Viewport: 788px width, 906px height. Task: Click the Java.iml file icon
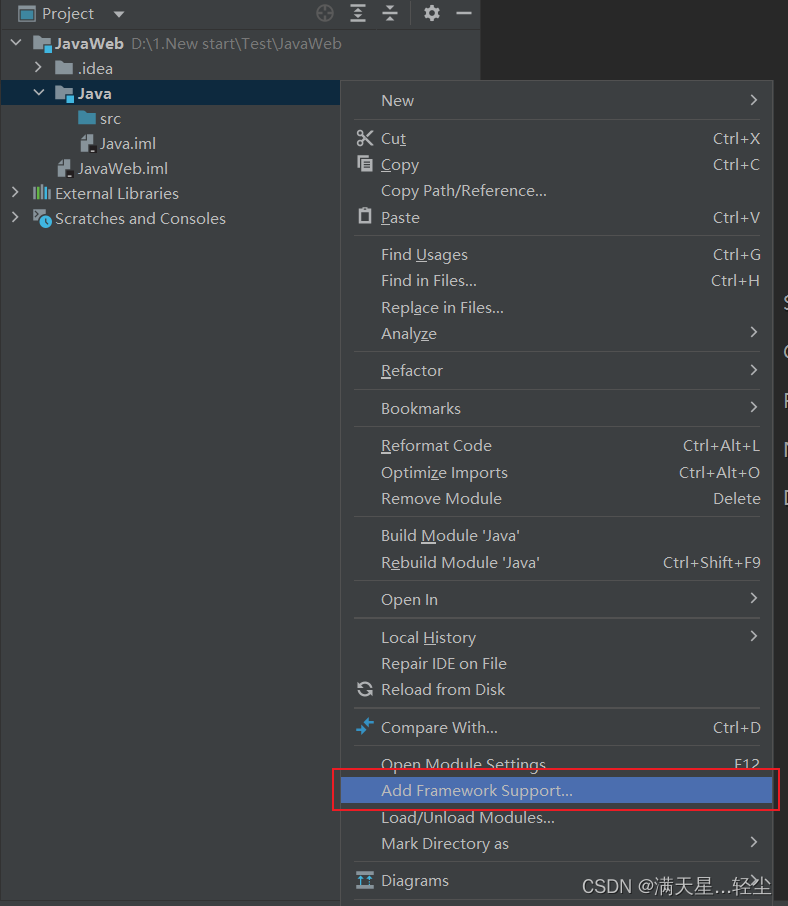click(88, 143)
